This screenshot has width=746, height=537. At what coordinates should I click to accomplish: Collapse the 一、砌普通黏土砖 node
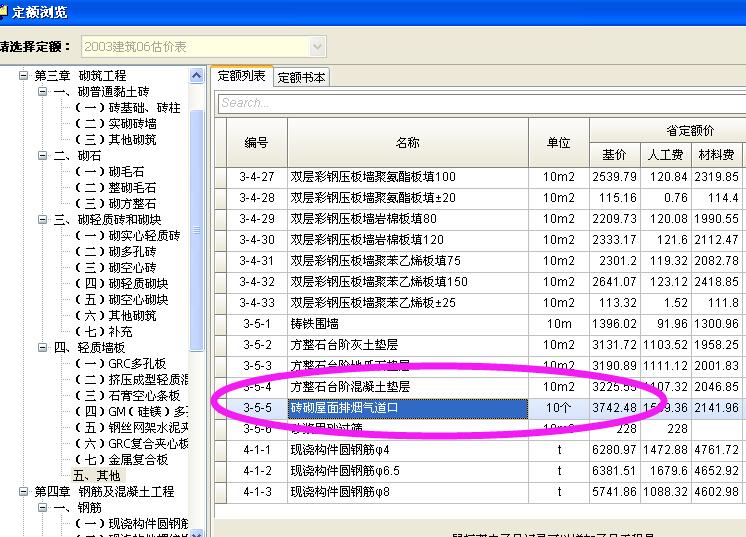tap(42, 91)
